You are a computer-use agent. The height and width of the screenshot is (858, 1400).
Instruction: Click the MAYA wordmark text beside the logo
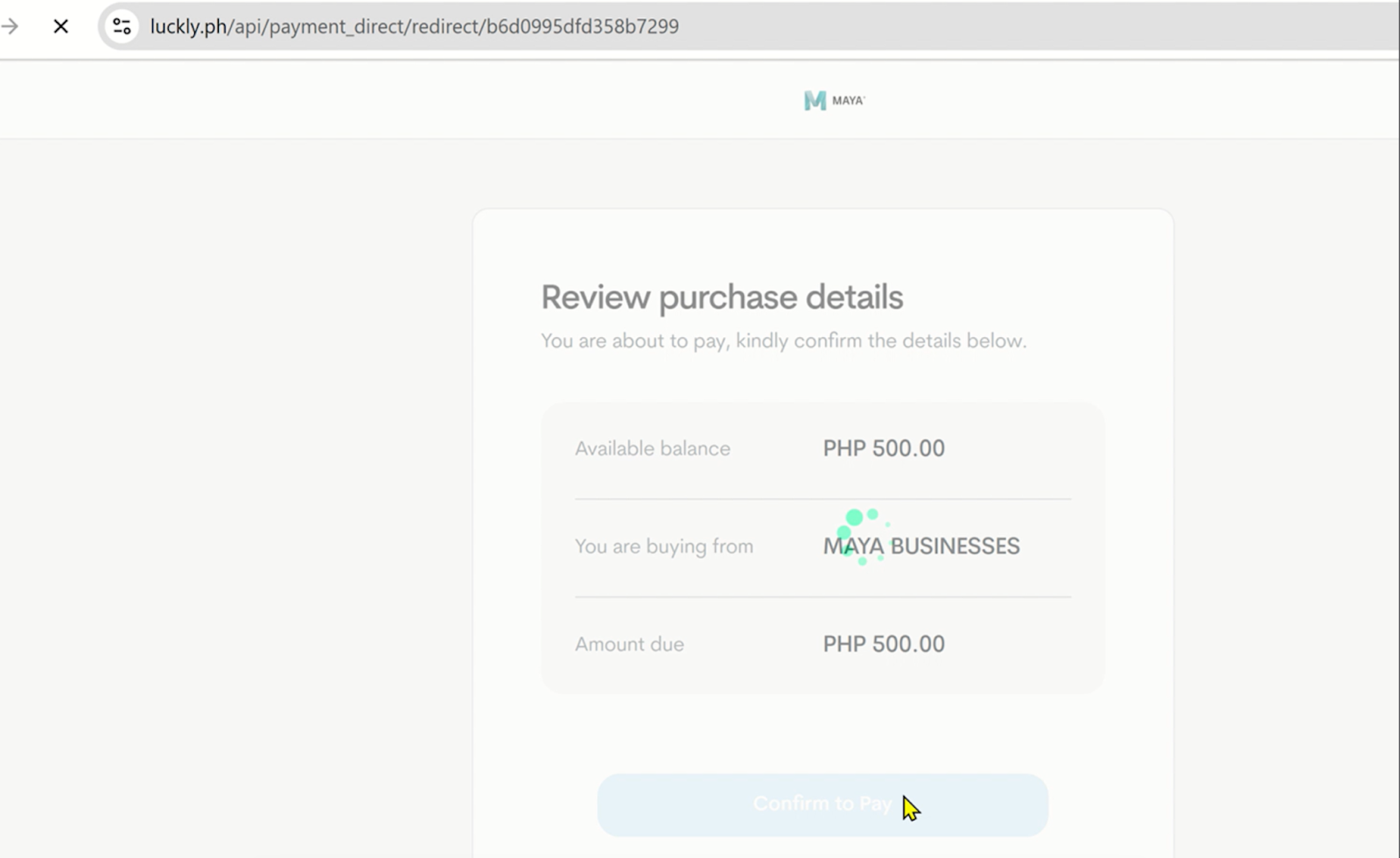point(848,101)
